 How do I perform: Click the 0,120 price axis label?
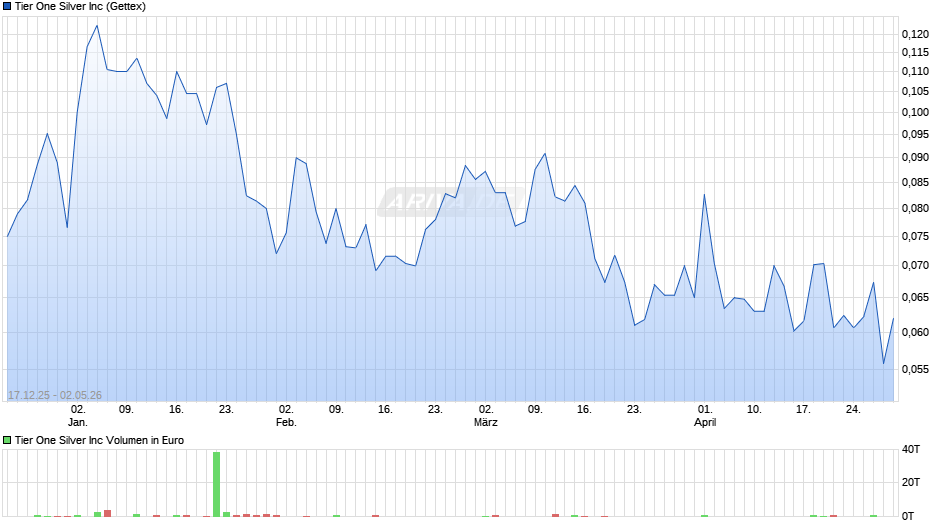[x=915, y=35]
